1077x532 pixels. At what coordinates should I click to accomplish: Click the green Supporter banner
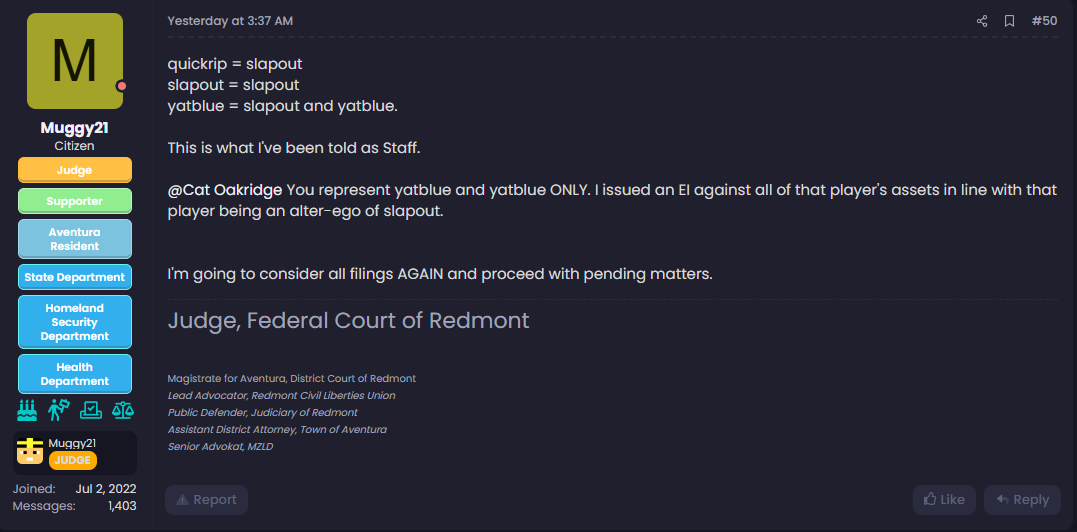(75, 201)
